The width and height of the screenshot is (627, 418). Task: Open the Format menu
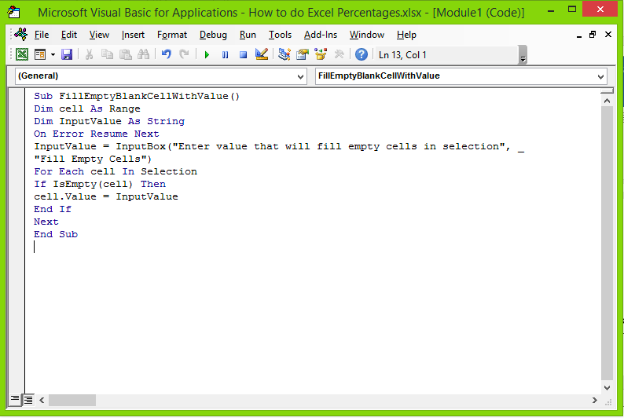[x=172, y=35]
